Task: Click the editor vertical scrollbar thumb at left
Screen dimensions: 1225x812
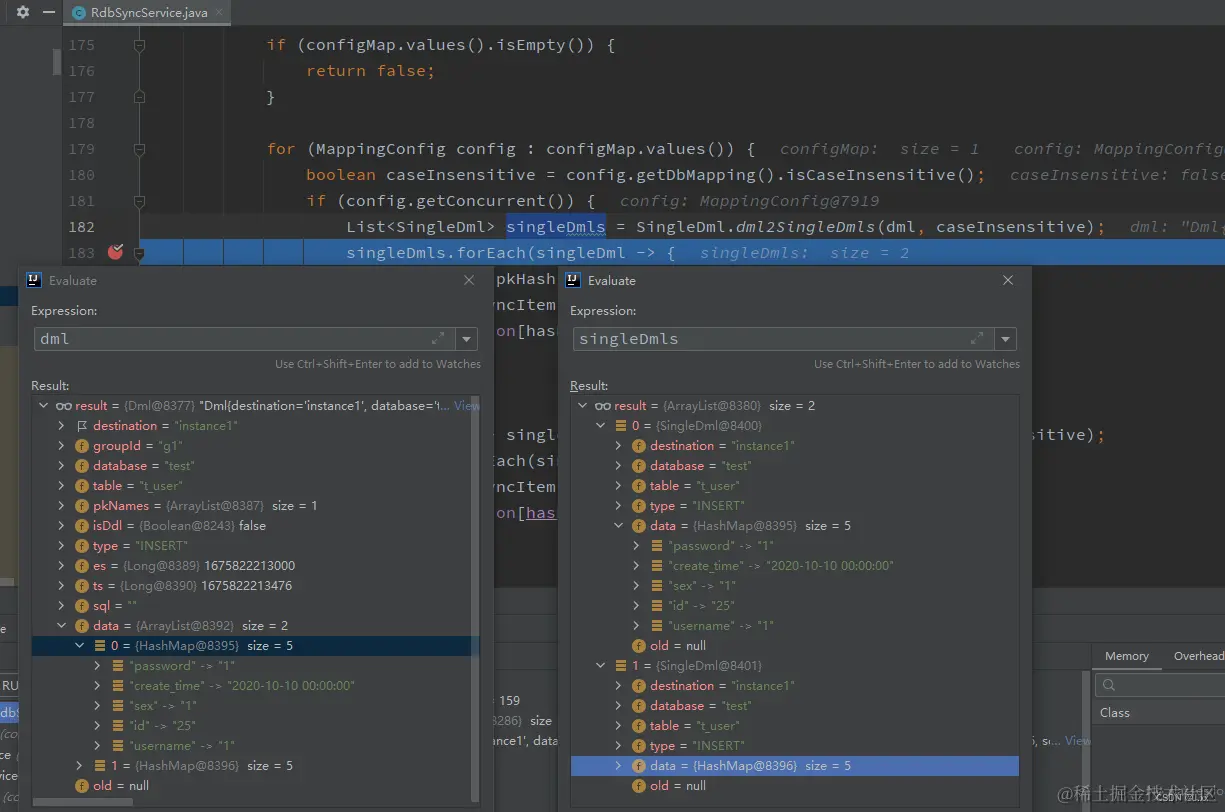Action: pos(57,61)
